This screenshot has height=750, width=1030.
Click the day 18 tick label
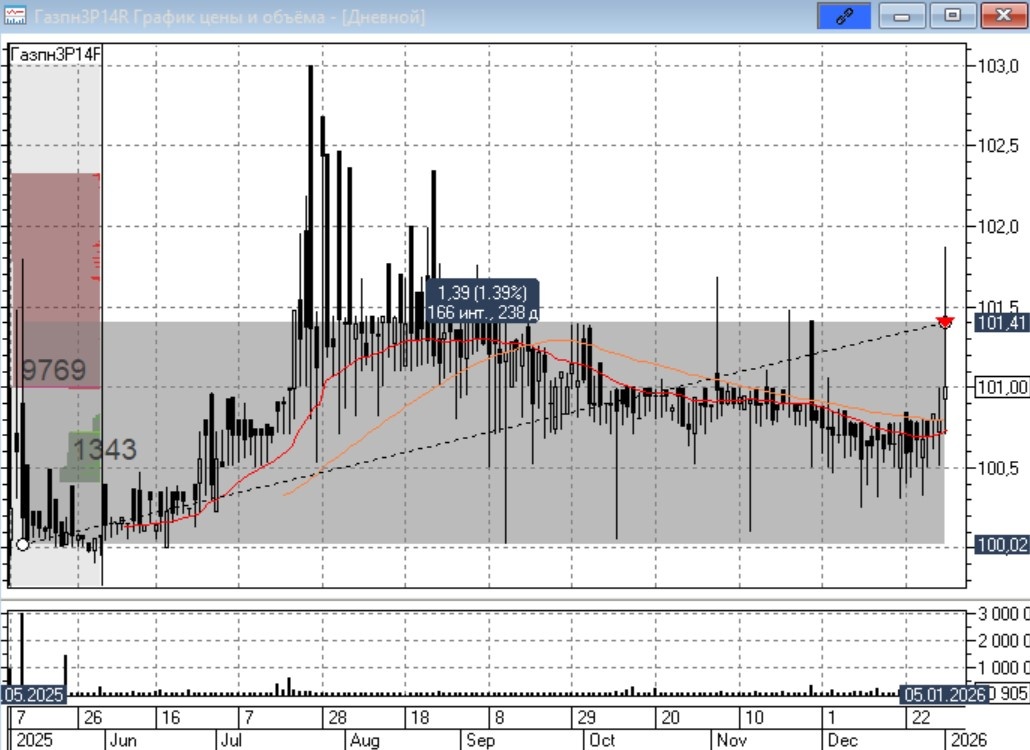click(420, 717)
